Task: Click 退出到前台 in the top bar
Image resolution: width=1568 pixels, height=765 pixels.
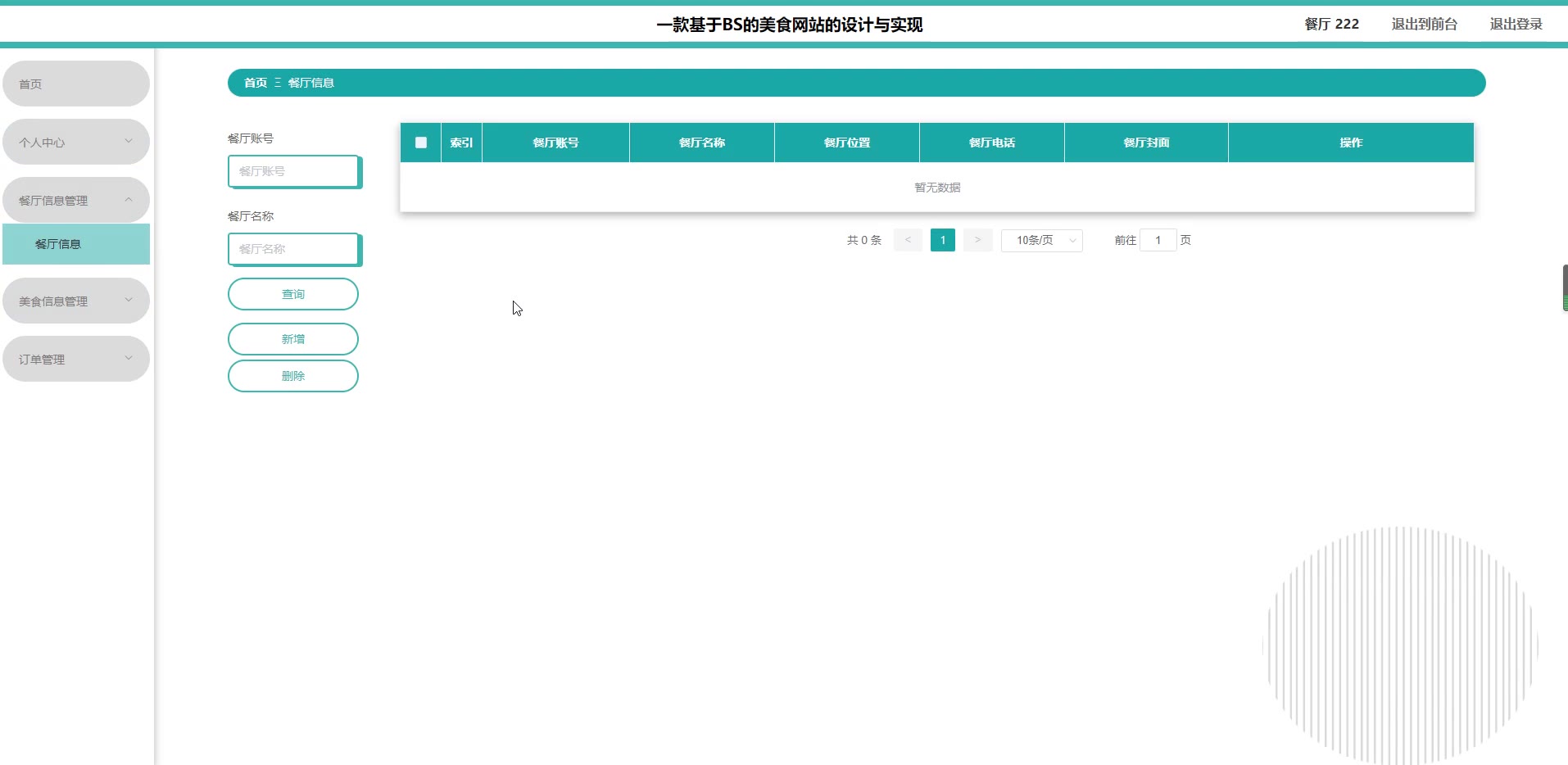Action: click(1425, 24)
